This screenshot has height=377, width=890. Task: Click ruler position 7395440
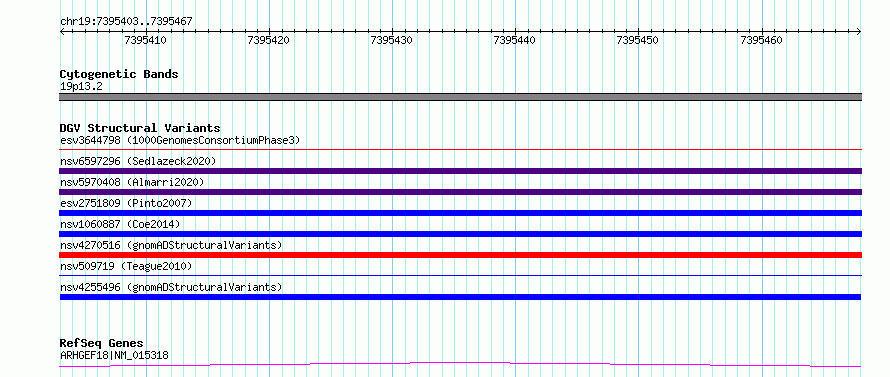pyautogui.click(x=515, y=40)
